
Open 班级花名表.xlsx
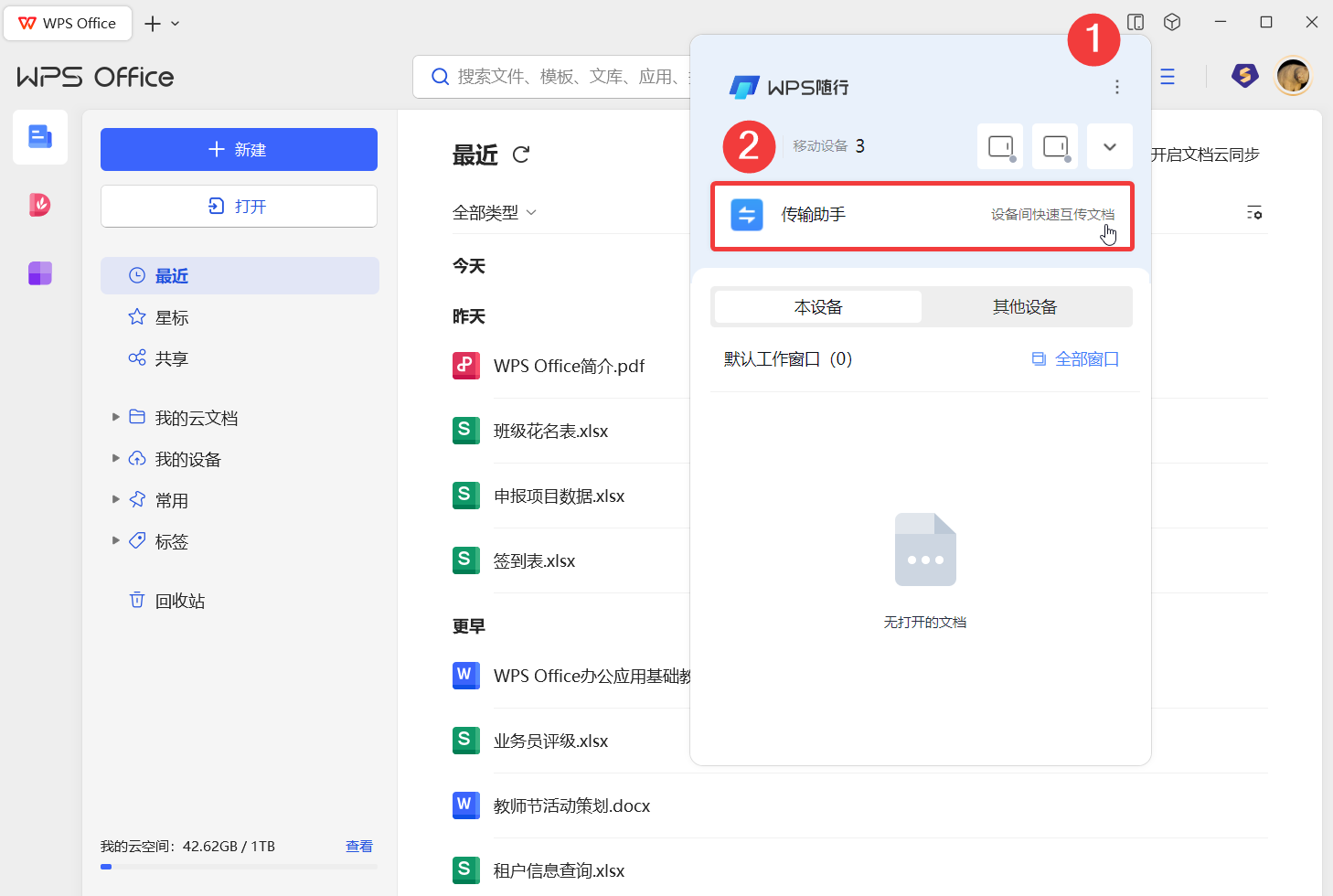[x=550, y=431]
